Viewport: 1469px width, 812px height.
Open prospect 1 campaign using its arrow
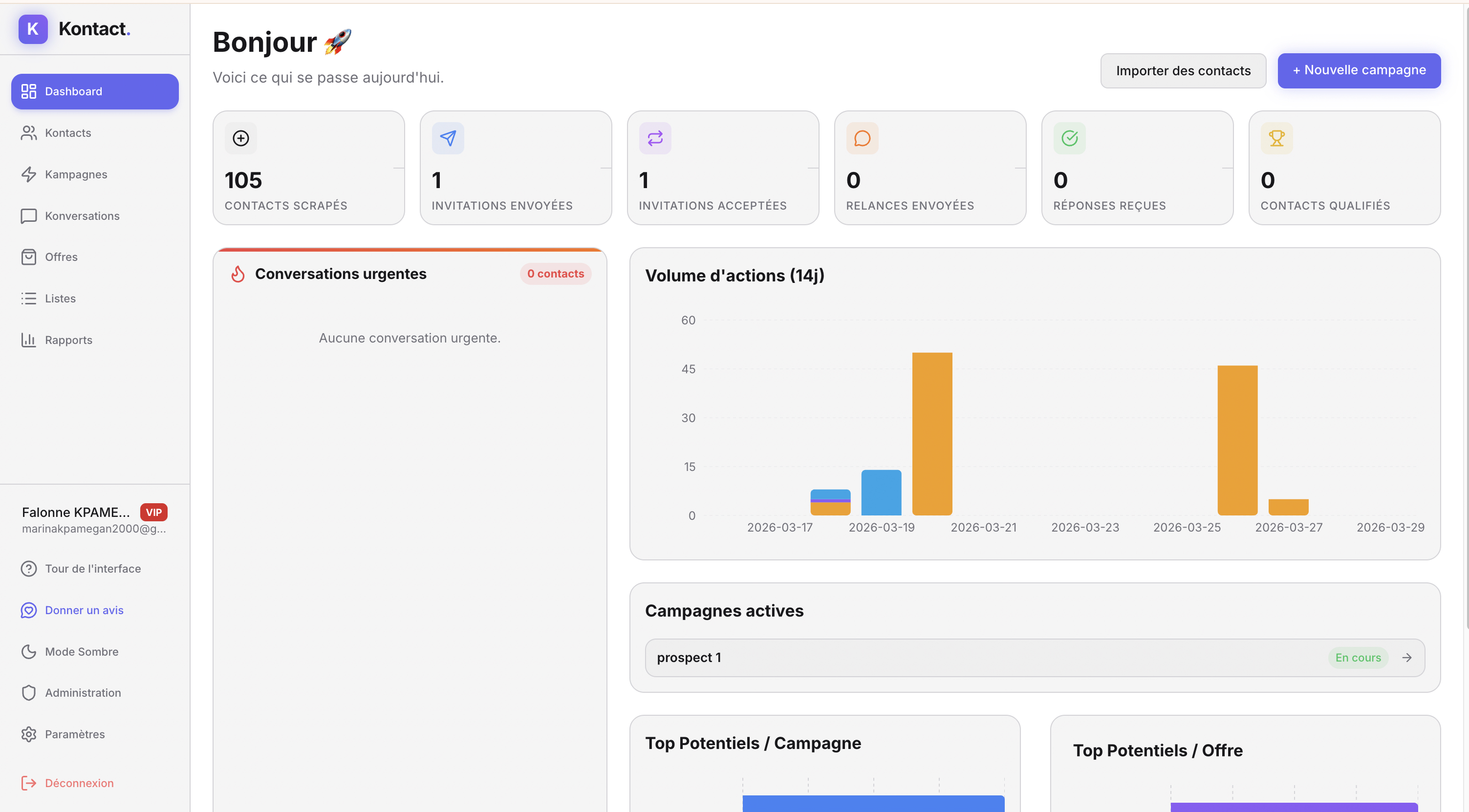1406,658
